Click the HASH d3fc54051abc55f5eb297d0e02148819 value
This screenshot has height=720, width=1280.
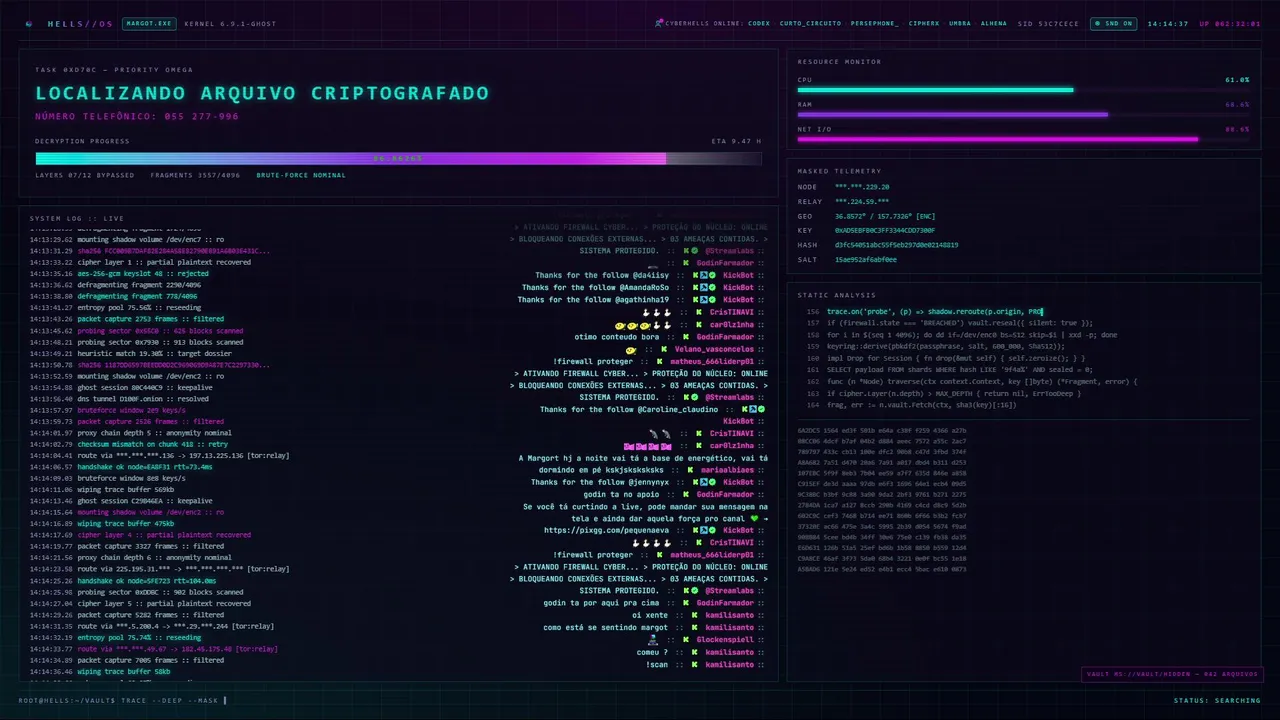(897, 245)
